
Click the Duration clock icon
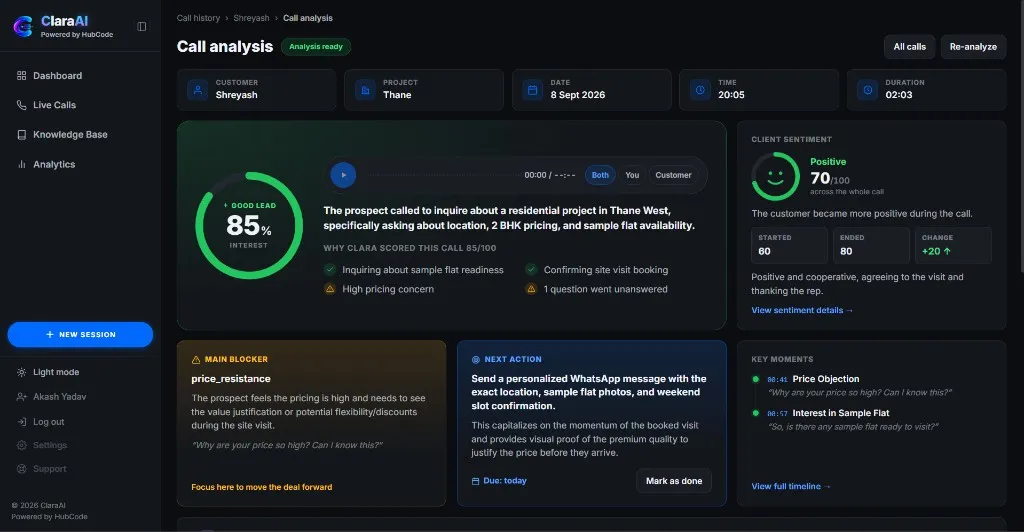(x=867, y=89)
